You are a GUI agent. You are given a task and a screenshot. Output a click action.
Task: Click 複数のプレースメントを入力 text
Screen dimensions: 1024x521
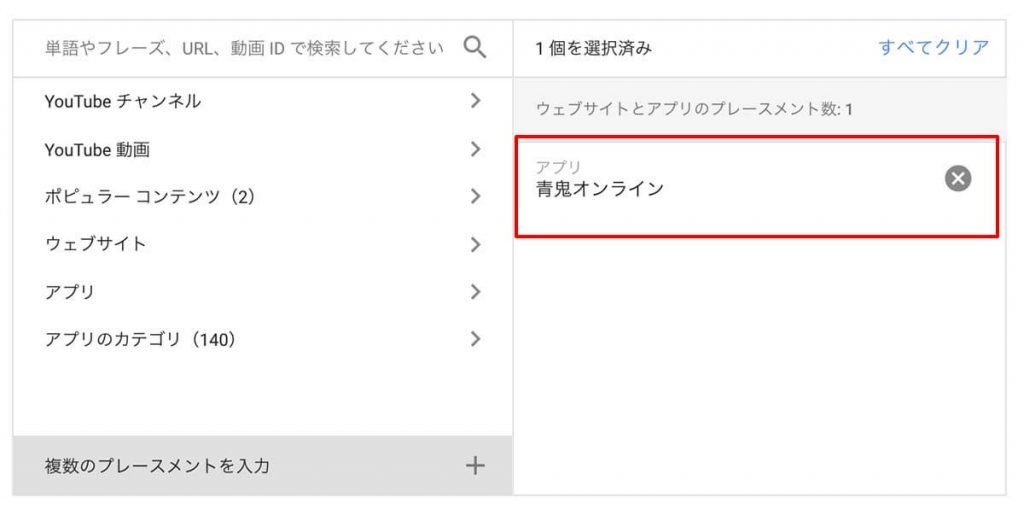pos(157,466)
